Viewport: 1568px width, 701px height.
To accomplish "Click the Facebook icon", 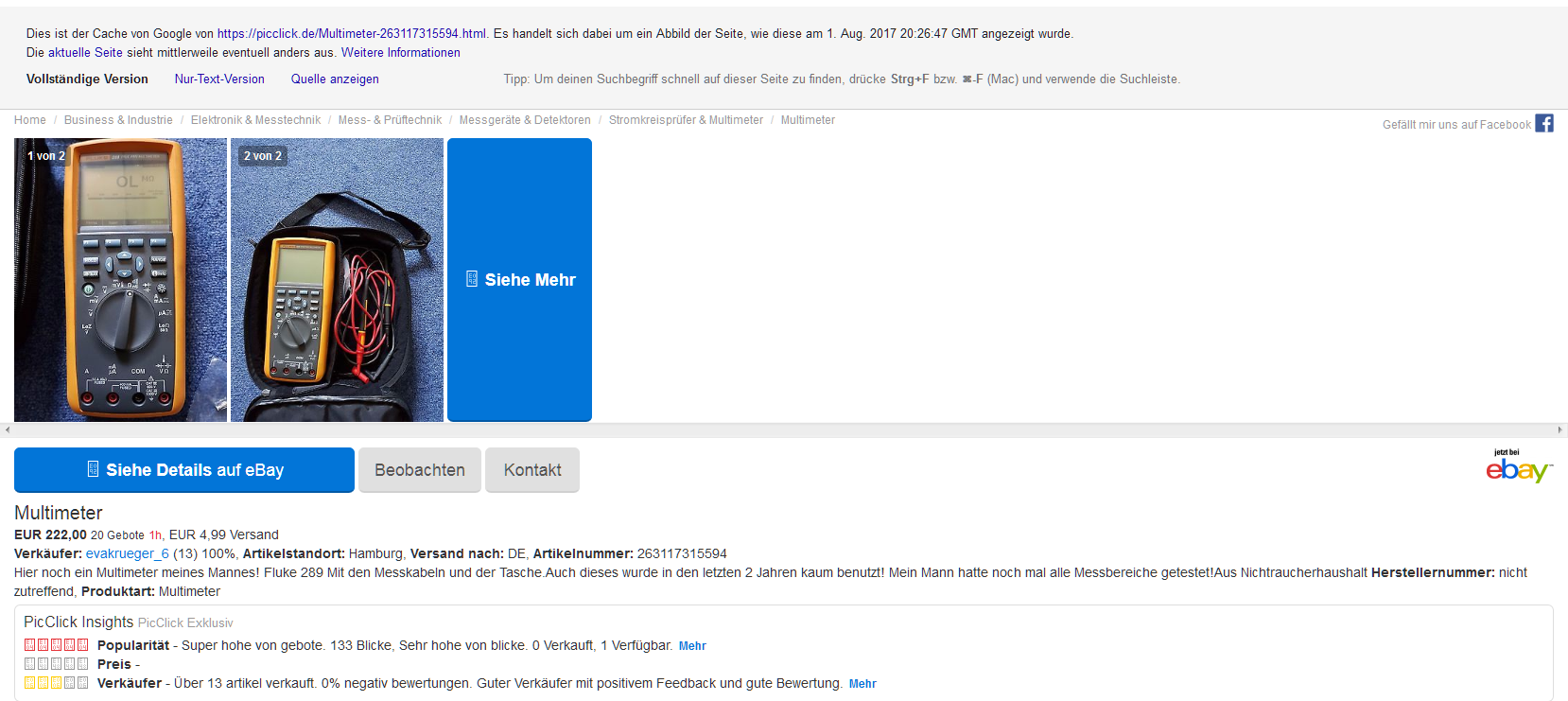I will pos(1543,123).
